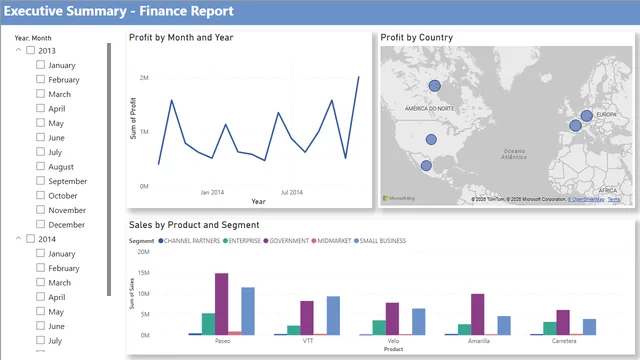
Task: Enable July under 2013
Action: pos(40,151)
